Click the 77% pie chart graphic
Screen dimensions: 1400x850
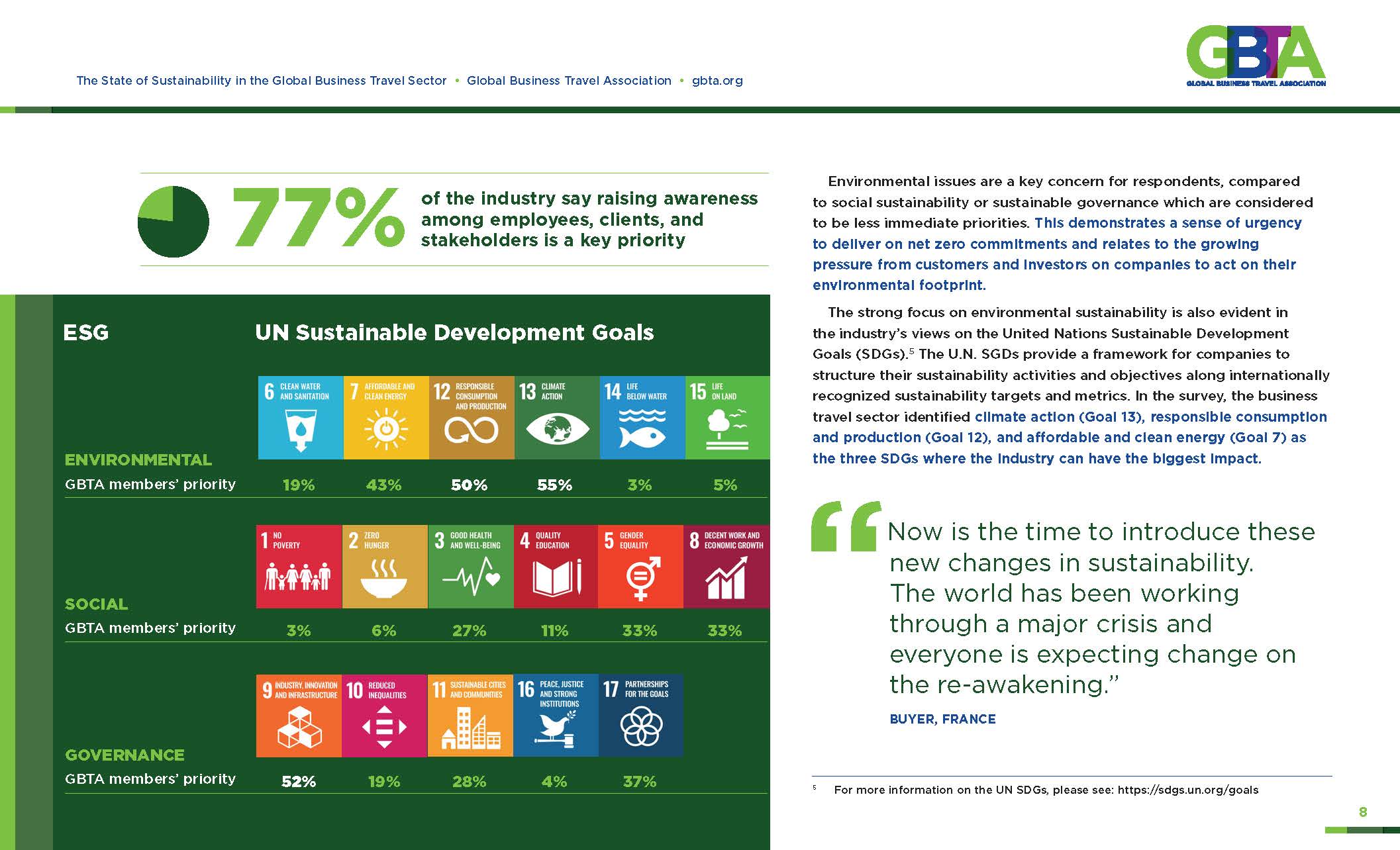point(174,221)
